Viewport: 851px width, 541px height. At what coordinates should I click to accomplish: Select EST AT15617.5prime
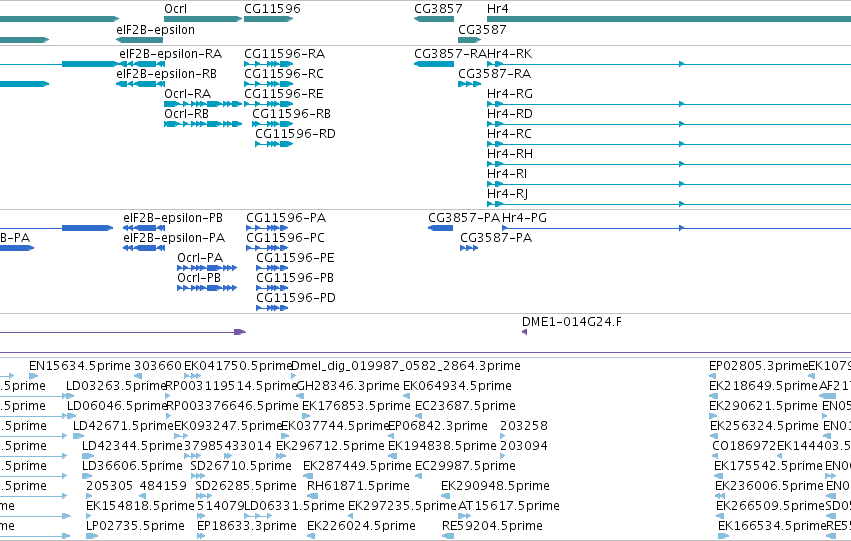tap(509, 507)
